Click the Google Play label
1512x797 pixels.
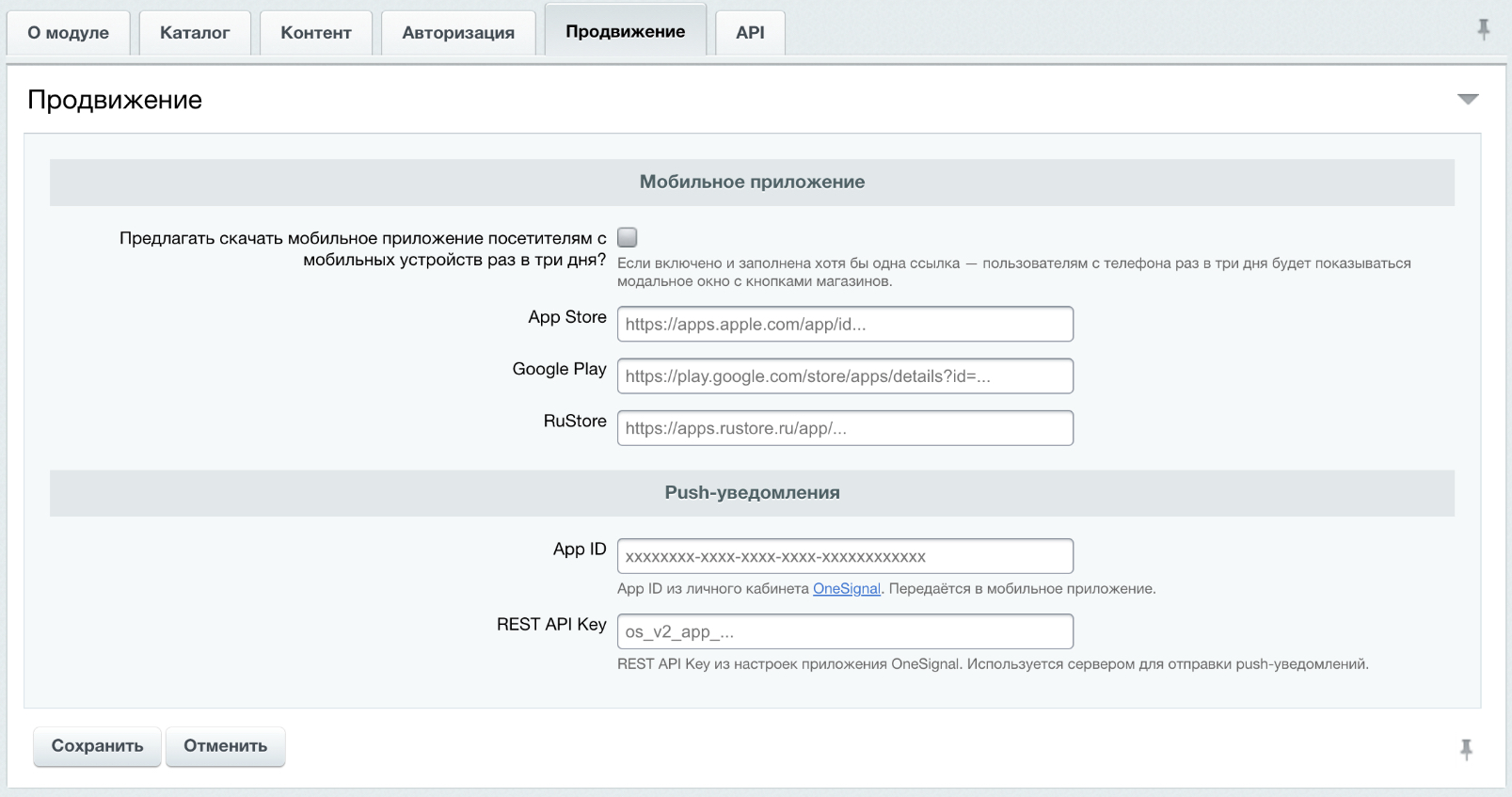click(x=560, y=369)
